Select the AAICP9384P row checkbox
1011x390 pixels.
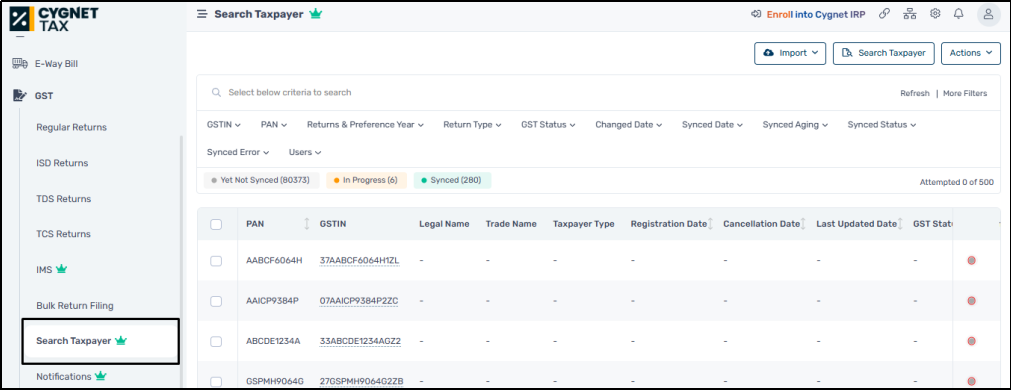click(217, 301)
